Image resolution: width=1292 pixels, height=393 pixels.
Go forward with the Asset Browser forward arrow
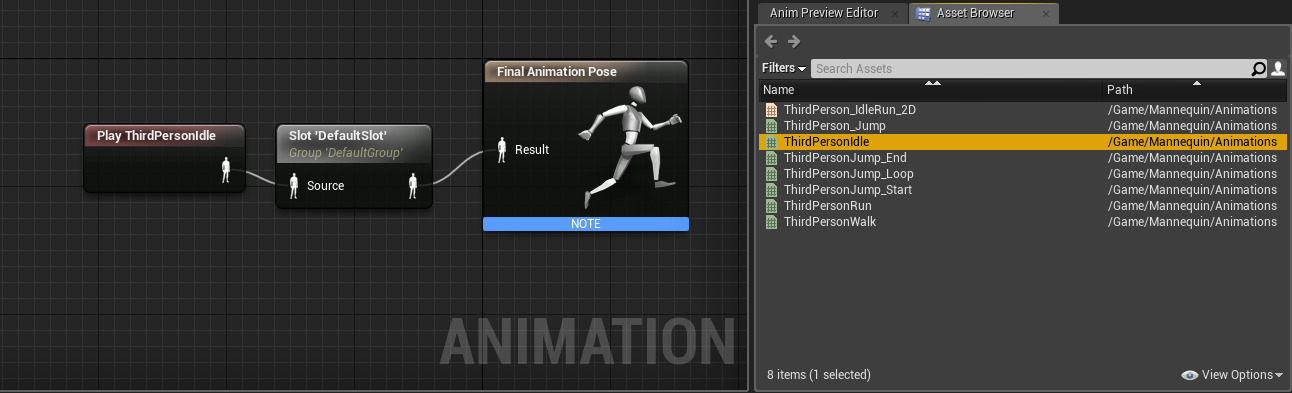[794, 41]
